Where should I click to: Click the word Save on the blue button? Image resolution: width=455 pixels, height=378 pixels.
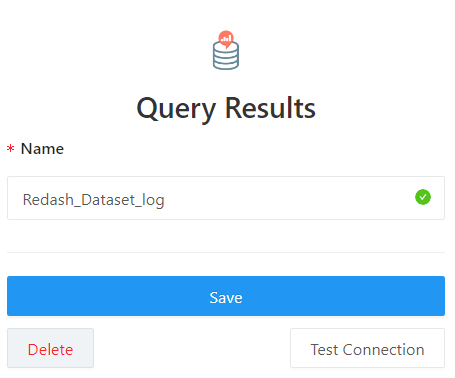pos(226,297)
